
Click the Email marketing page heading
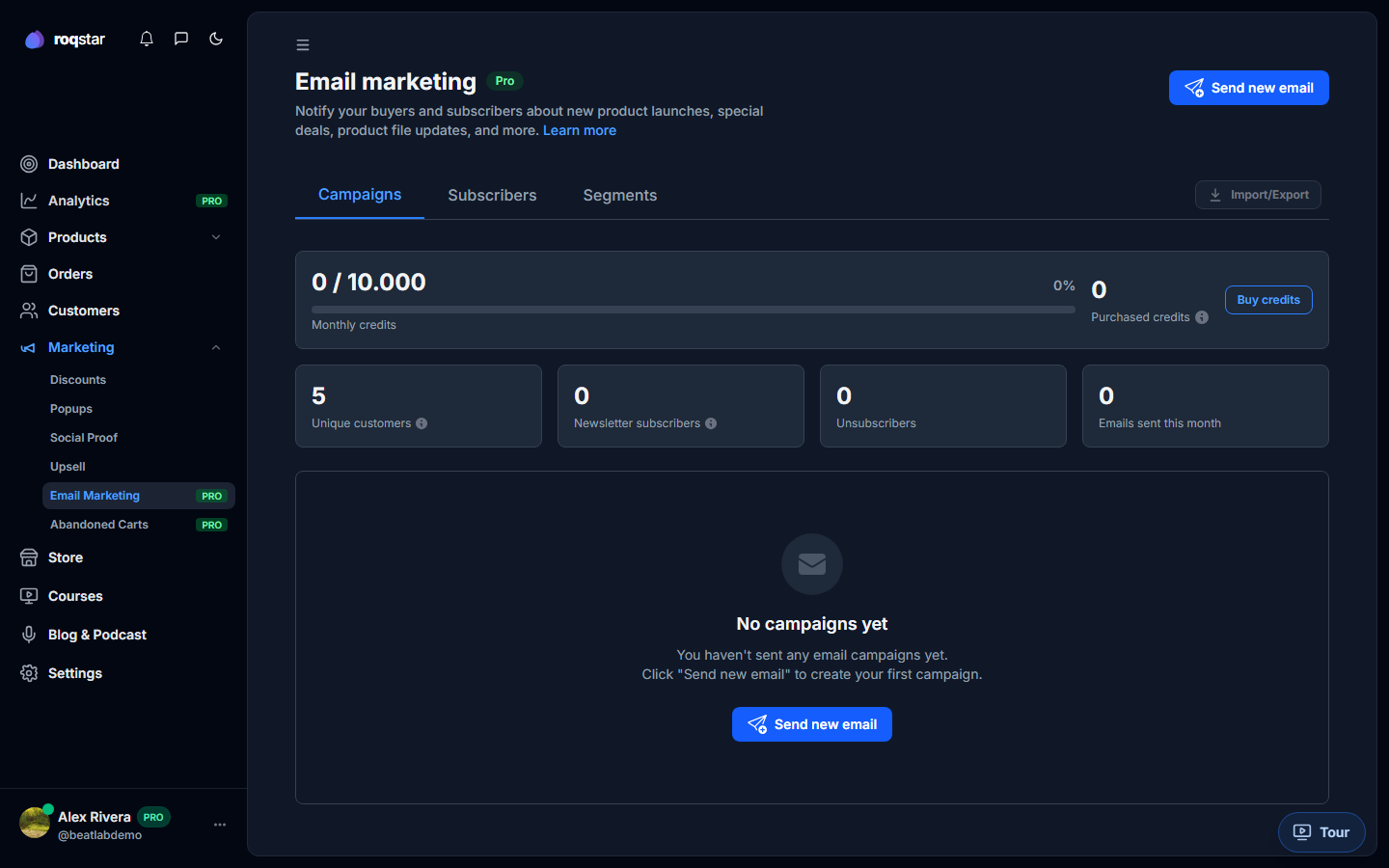(x=386, y=82)
